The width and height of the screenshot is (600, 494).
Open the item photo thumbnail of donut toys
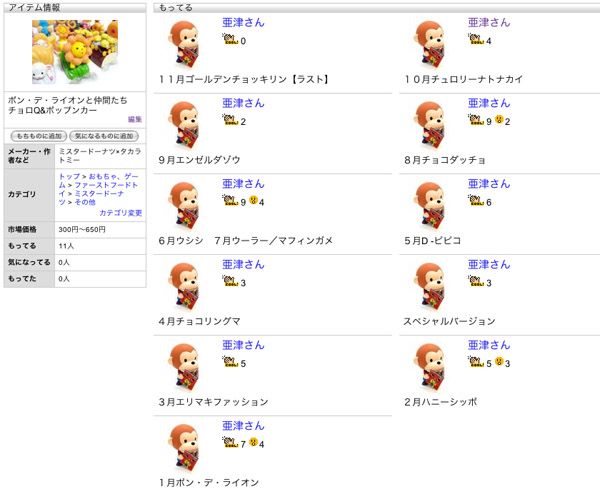pyautogui.click(x=75, y=52)
